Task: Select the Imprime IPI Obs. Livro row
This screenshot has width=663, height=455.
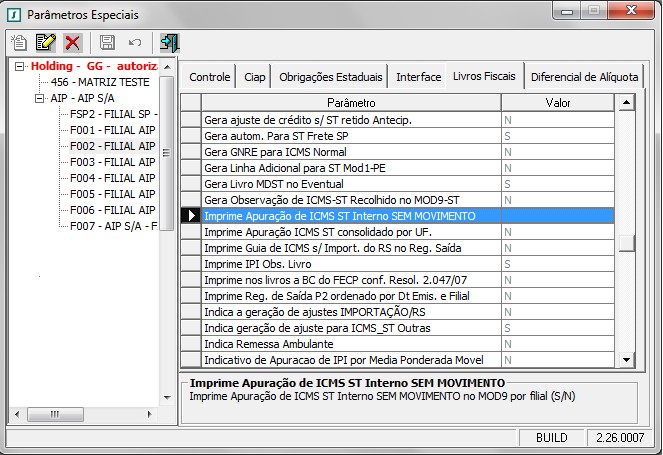Action: (x=350, y=264)
